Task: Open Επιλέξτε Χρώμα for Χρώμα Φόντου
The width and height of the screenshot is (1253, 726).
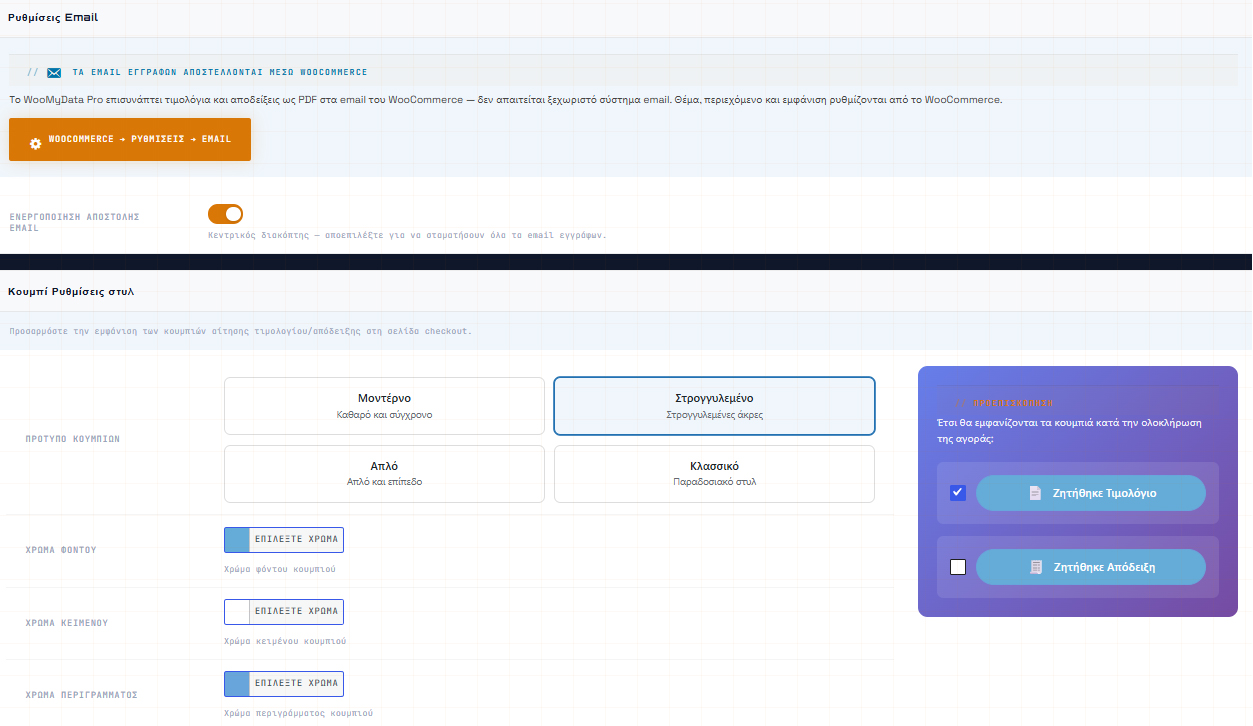Action: click(x=296, y=540)
